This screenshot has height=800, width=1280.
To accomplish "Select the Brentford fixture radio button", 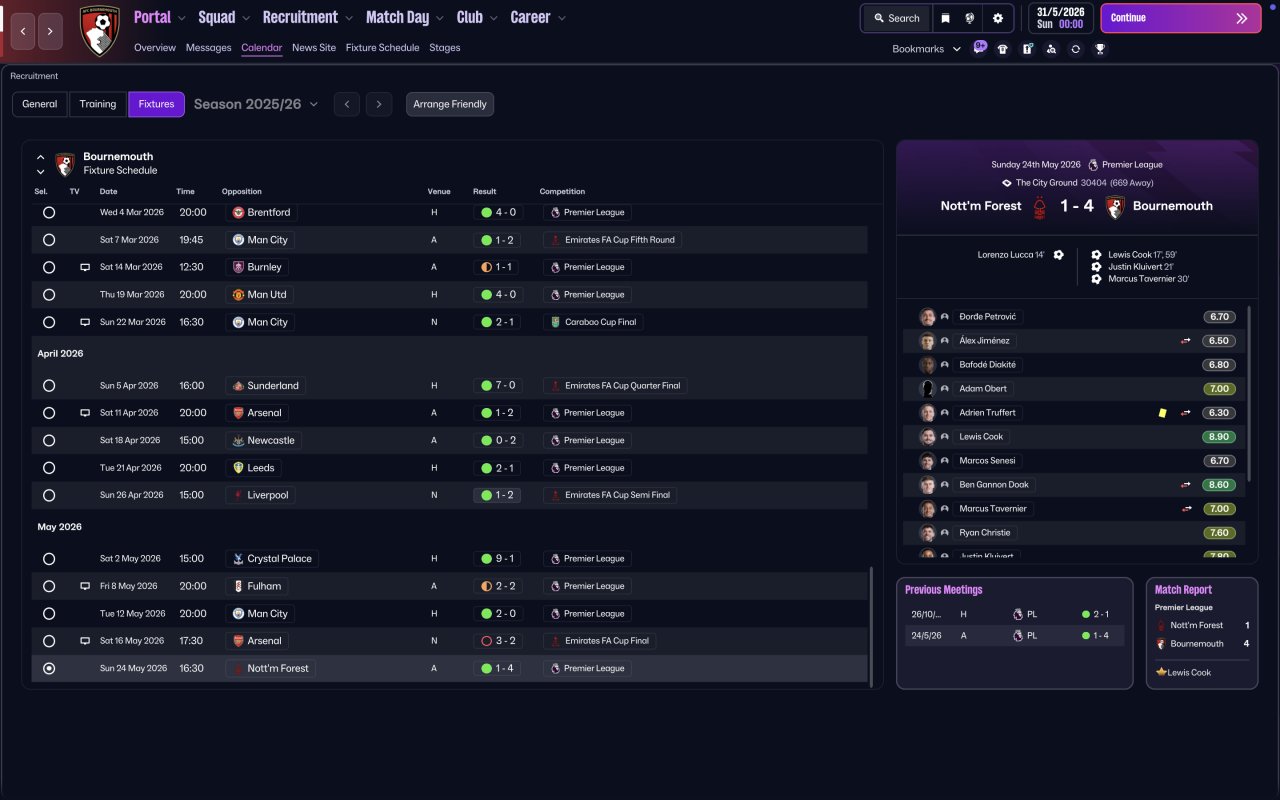I will point(49,213).
